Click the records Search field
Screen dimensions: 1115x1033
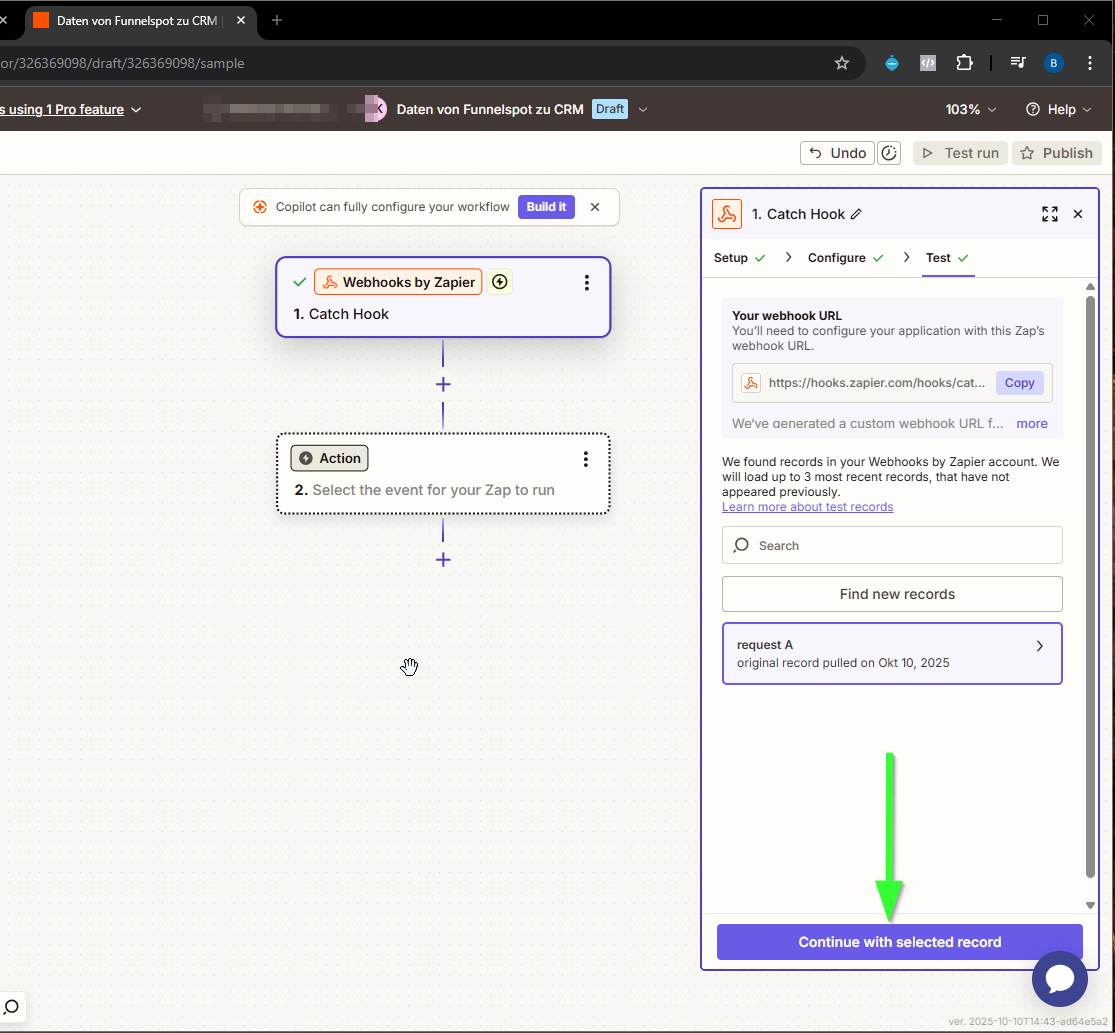(892, 545)
